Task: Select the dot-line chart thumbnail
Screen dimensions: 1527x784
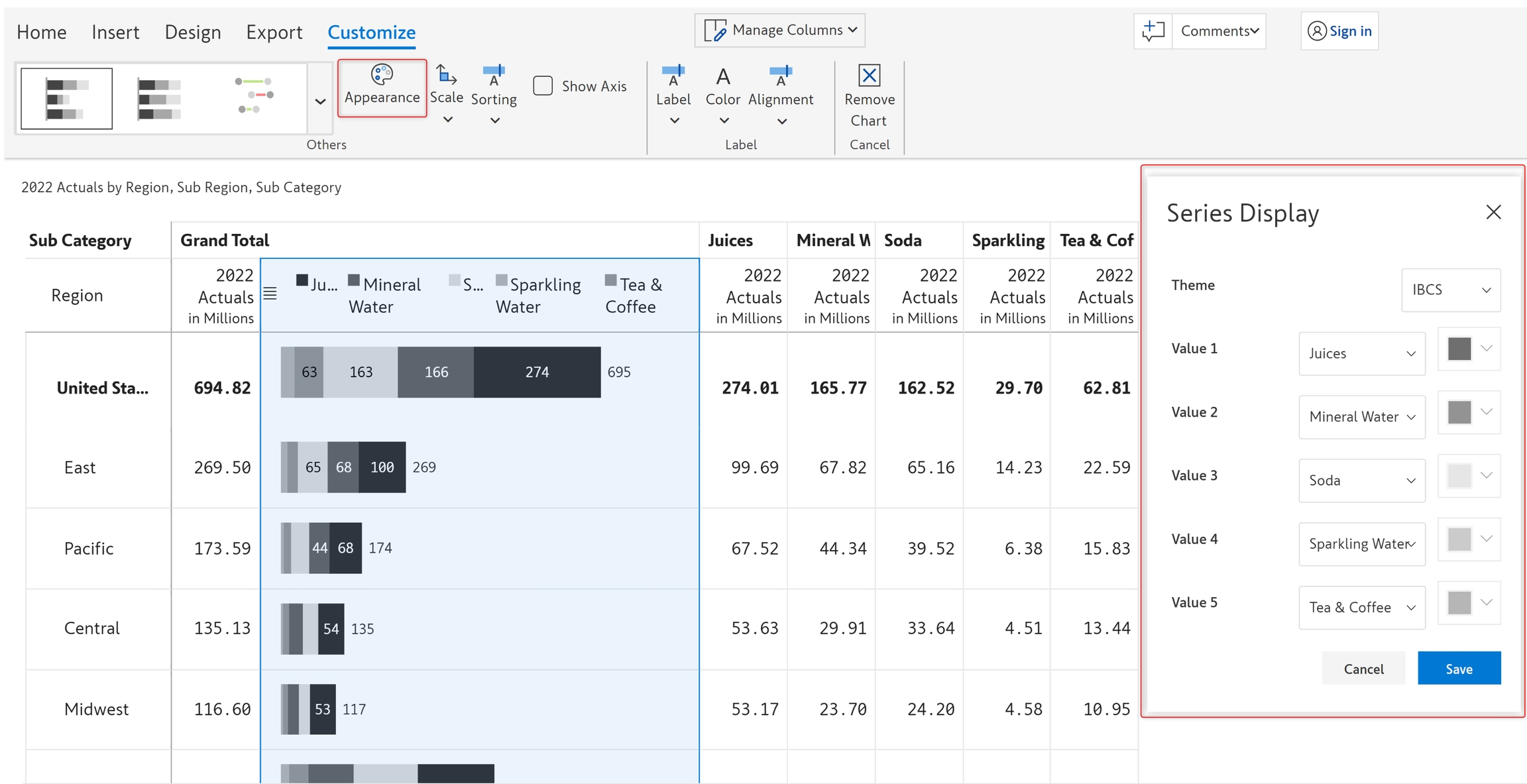Action: click(254, 95)
